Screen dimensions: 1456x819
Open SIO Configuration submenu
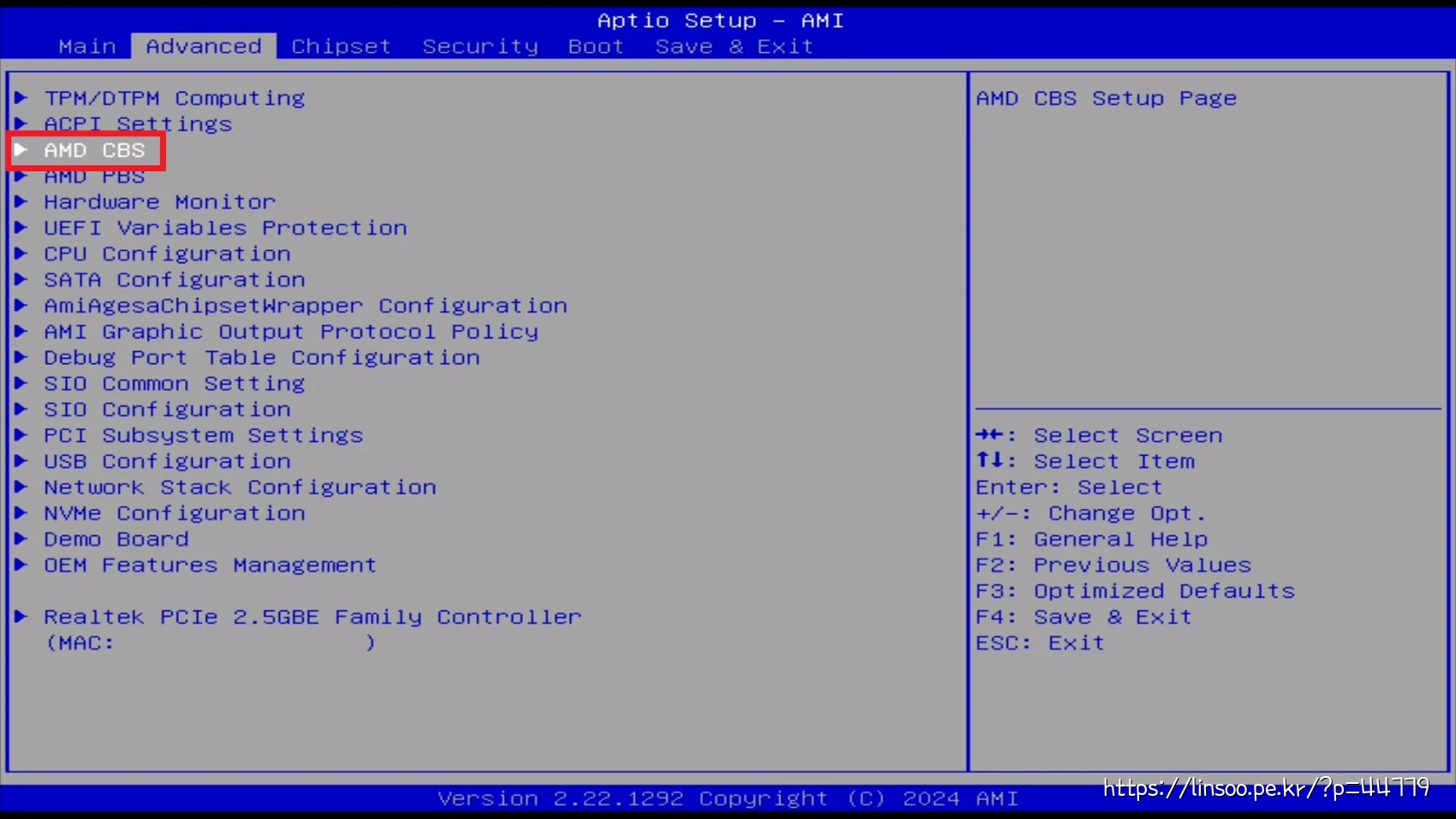click(167, 409)
